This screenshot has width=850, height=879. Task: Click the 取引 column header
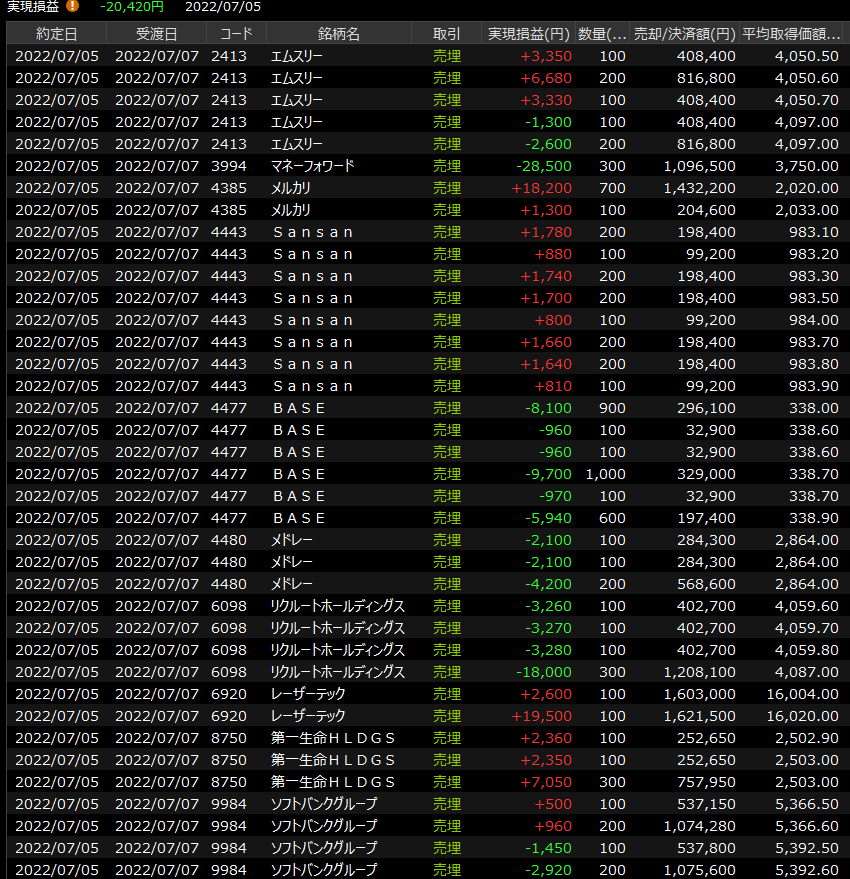coord(446,34)
